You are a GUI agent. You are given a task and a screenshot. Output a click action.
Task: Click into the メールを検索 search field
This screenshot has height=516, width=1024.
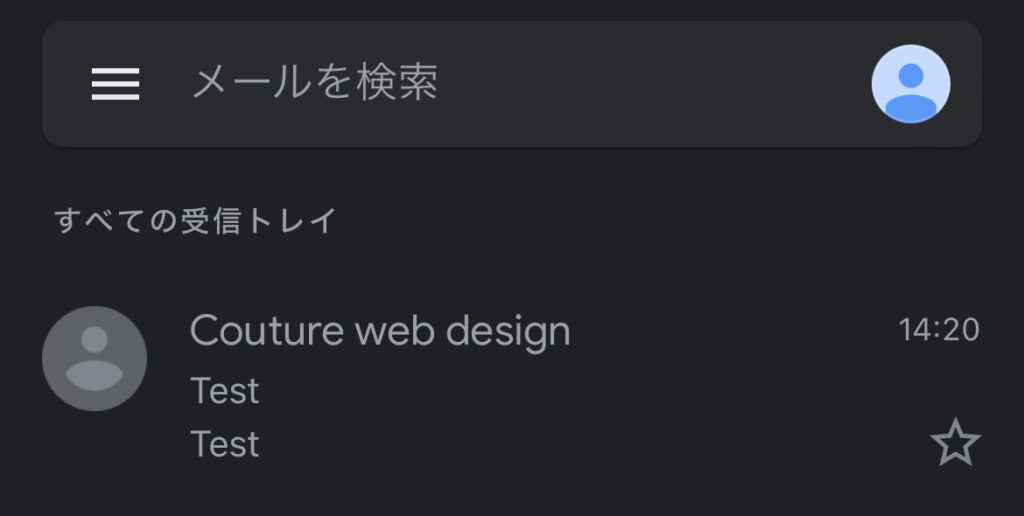tap(511, 84)
